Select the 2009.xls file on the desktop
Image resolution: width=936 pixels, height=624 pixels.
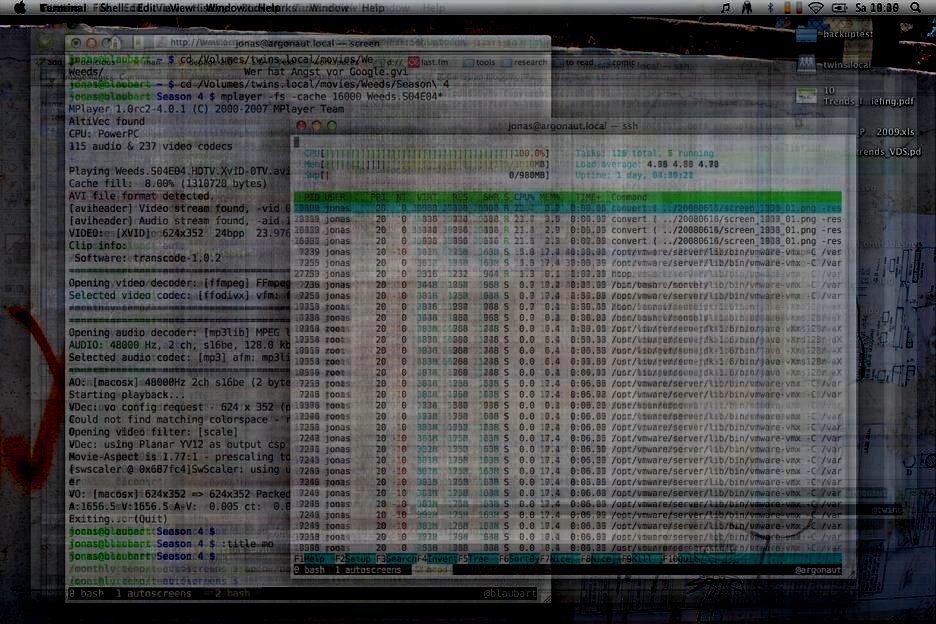(x=886, y=132)
